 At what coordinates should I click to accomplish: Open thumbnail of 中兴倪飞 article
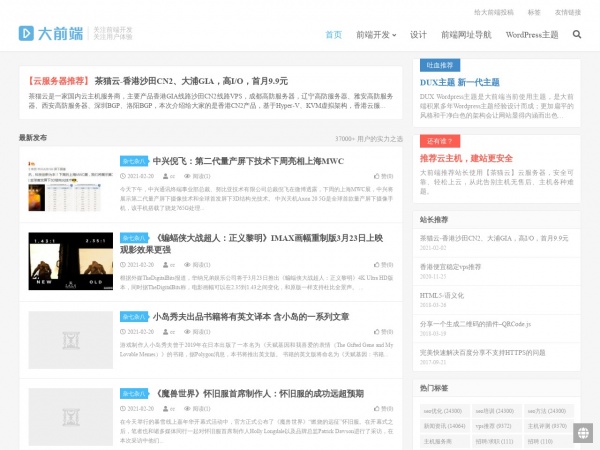click(70, 184)
